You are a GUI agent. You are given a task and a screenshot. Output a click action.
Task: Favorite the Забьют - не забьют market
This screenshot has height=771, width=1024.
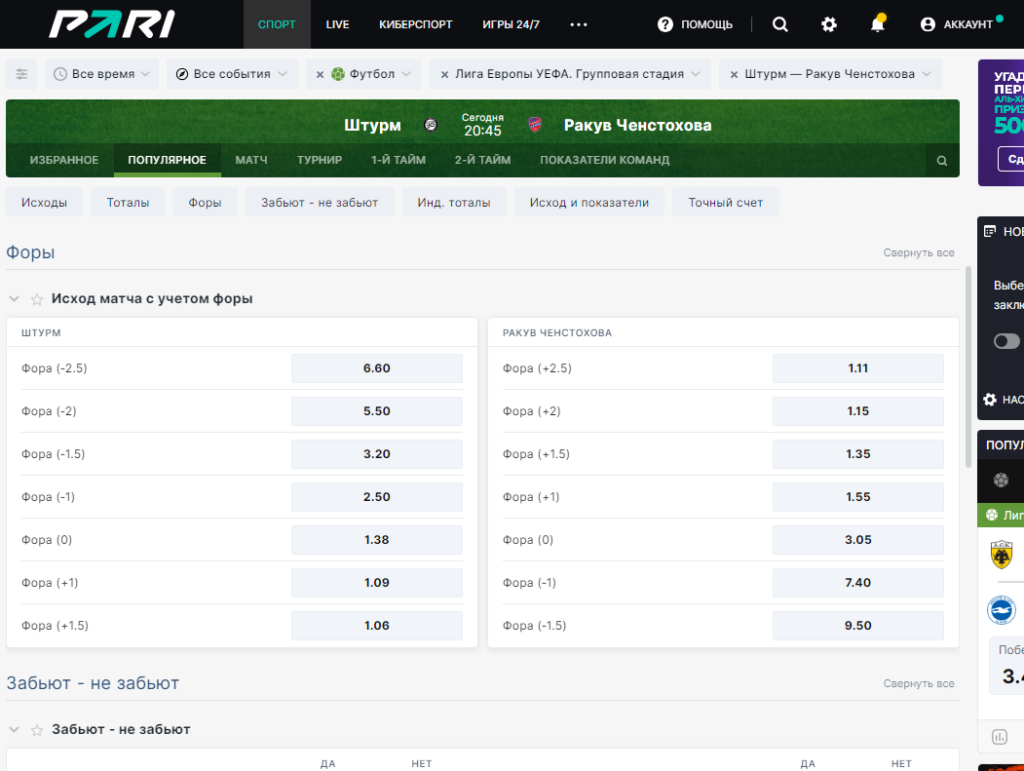[x=37, y=730]
